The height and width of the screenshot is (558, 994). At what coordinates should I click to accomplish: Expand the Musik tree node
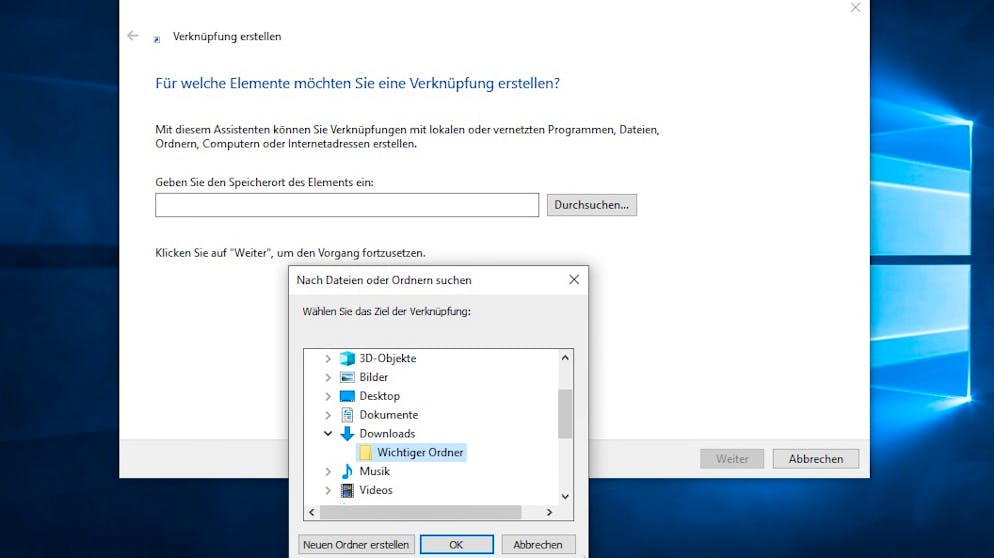pyautogui.click(x=328, y=471)
